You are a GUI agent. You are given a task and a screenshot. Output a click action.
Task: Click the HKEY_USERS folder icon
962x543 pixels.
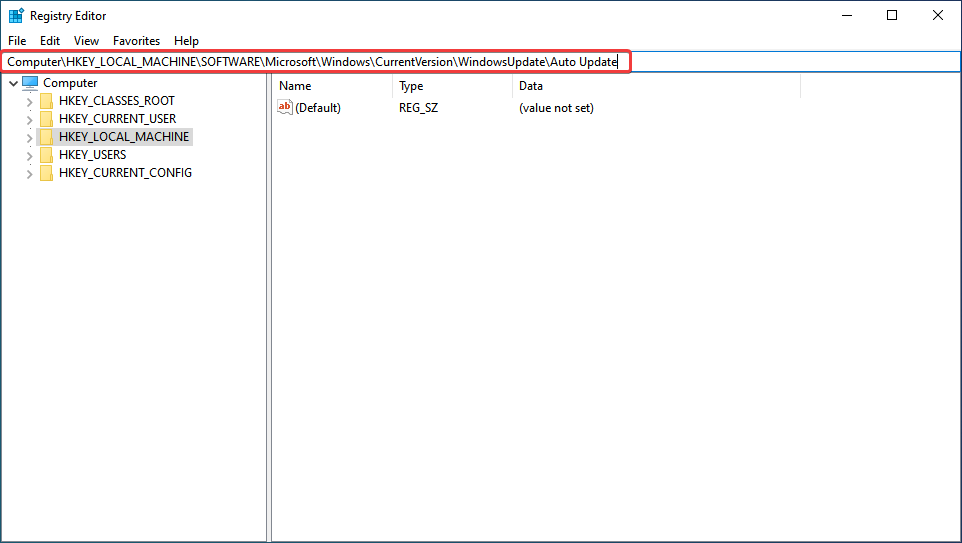coord(46,155)
